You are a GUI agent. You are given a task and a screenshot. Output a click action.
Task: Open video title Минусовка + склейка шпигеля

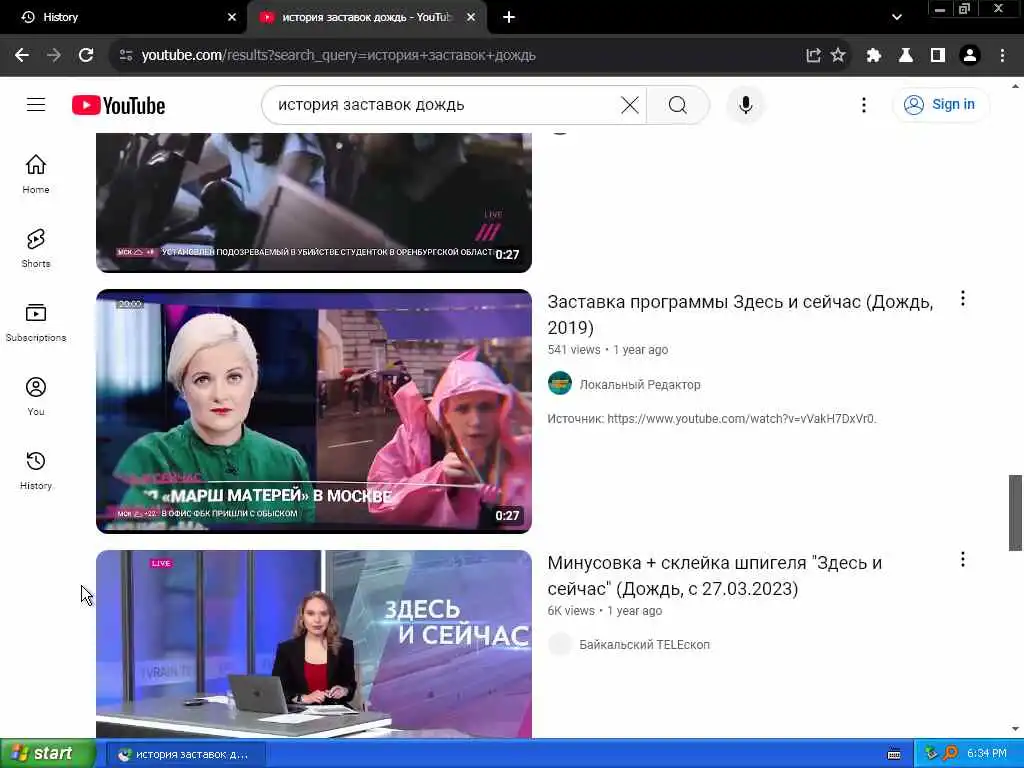click(714, 575)
